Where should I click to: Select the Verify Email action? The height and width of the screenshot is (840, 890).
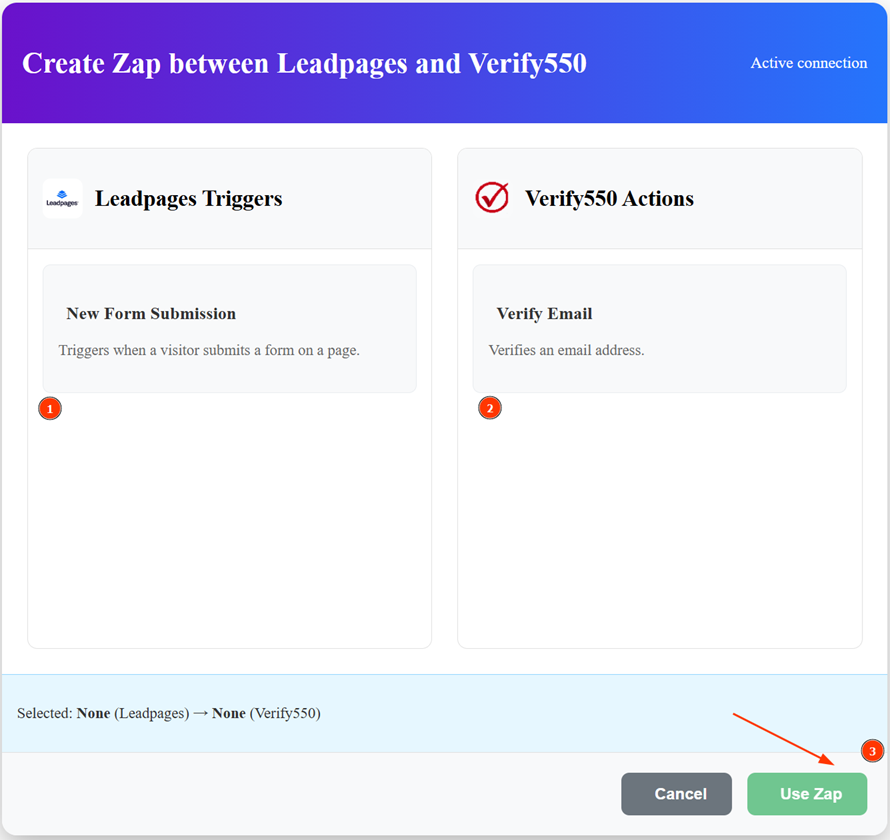[x=659, y=328]
